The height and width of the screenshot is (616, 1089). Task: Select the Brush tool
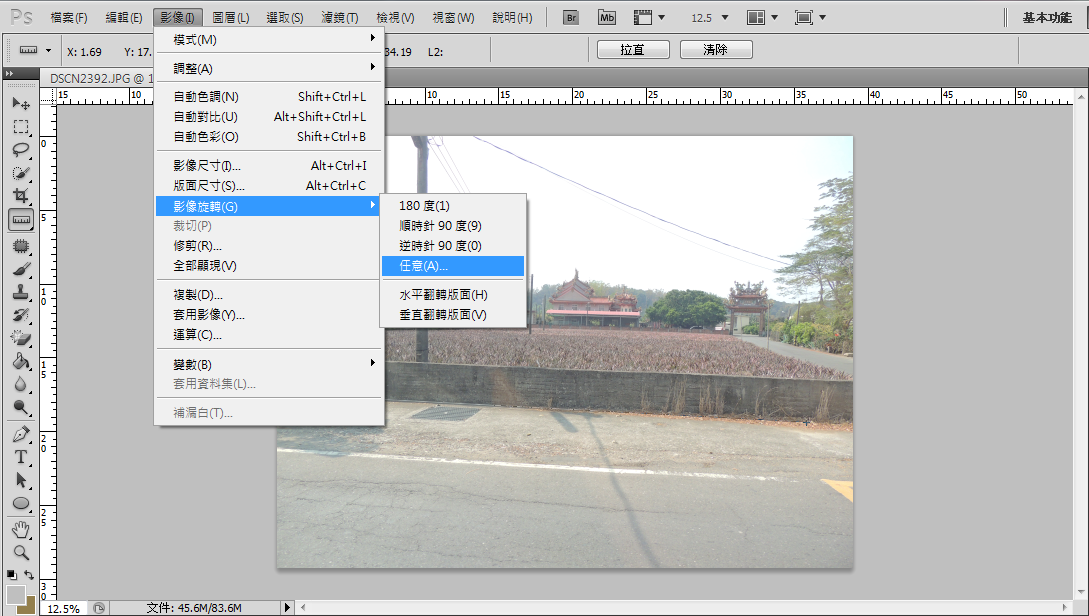(21, 269)
